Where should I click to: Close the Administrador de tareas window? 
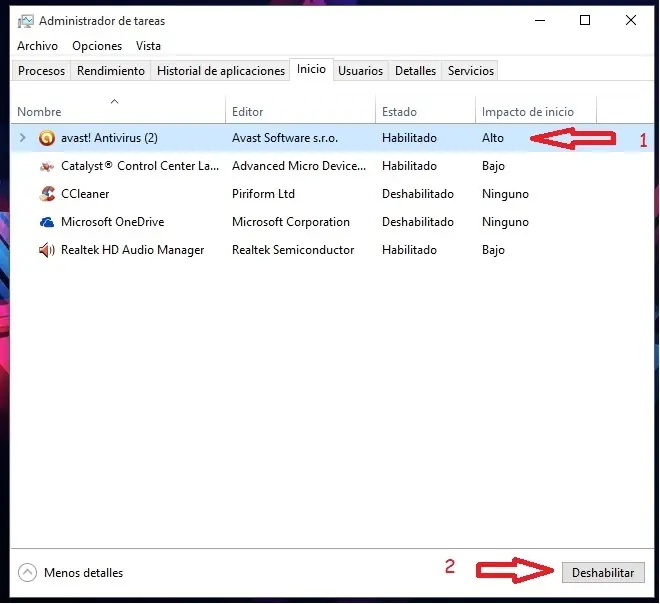[x=631, y=20]
